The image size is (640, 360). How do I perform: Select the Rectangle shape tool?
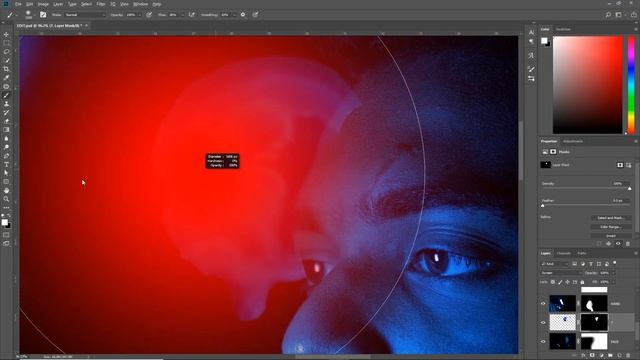pos(6,182)
